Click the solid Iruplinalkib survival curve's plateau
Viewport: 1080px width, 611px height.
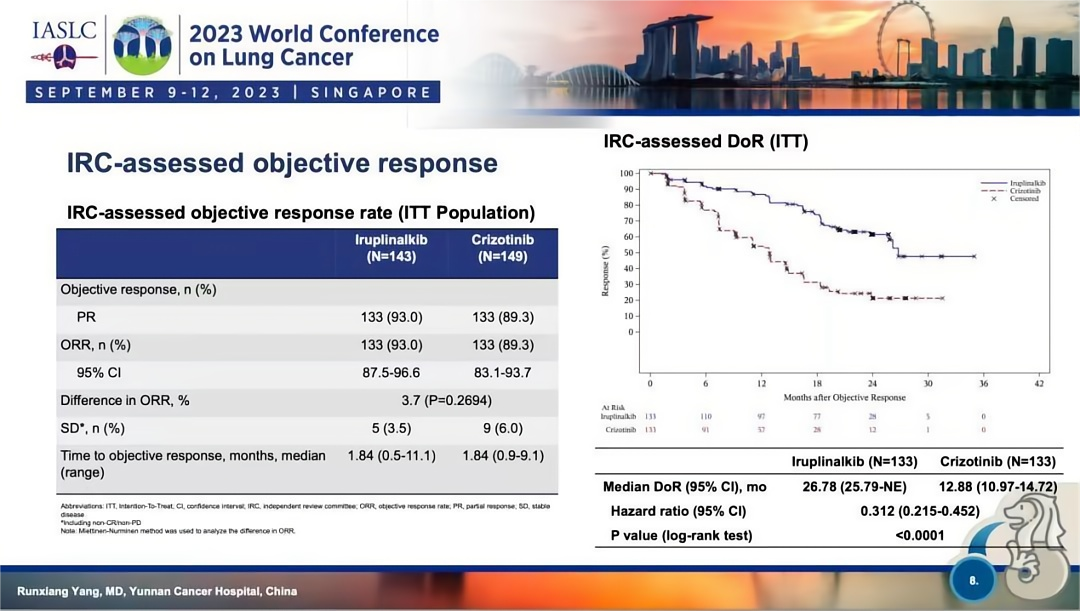point(937,256)
